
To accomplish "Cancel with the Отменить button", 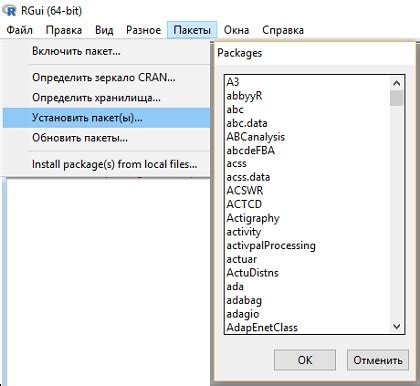I will pos(378,360).
